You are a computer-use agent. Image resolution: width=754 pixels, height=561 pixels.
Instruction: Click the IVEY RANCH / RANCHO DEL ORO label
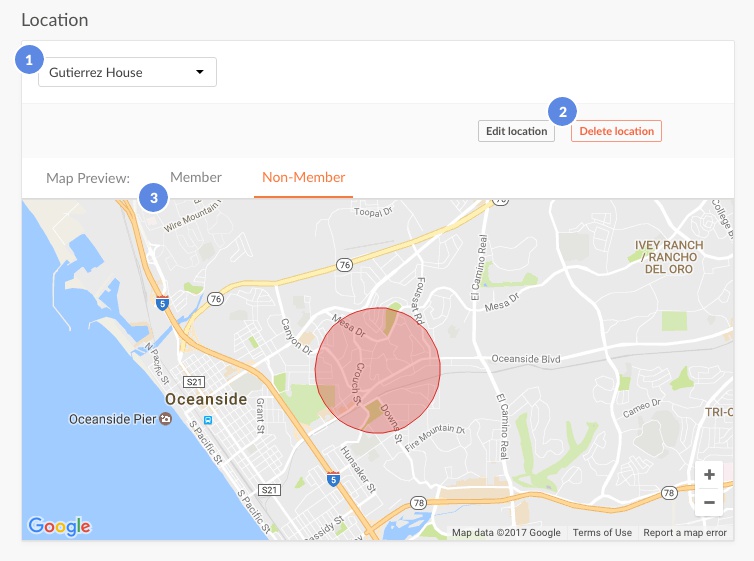[669, 257]
